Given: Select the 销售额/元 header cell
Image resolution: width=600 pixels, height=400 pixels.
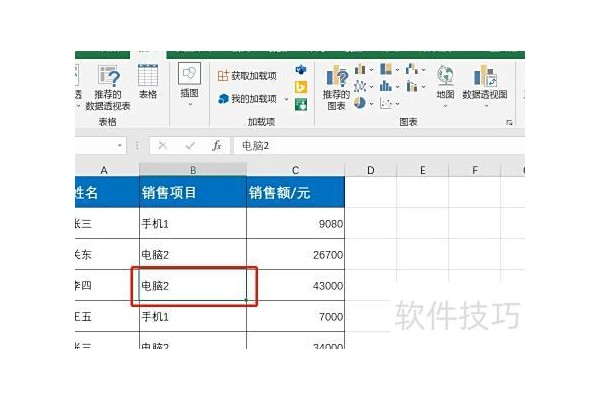Looking at the screenshot, I should pos(295,192).
